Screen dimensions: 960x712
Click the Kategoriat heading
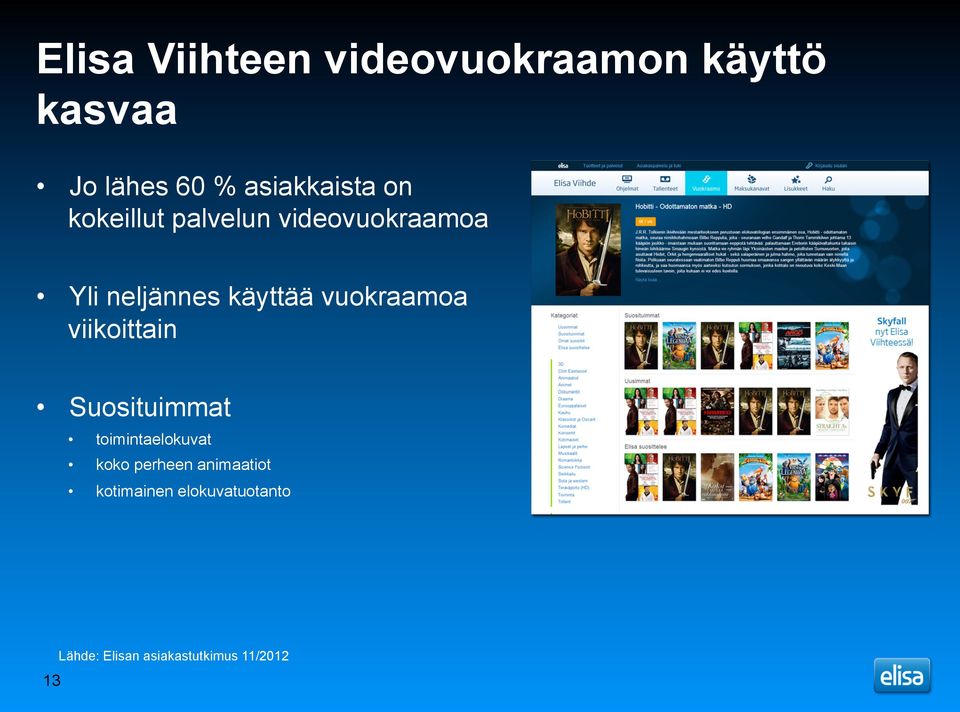point(564,315)
